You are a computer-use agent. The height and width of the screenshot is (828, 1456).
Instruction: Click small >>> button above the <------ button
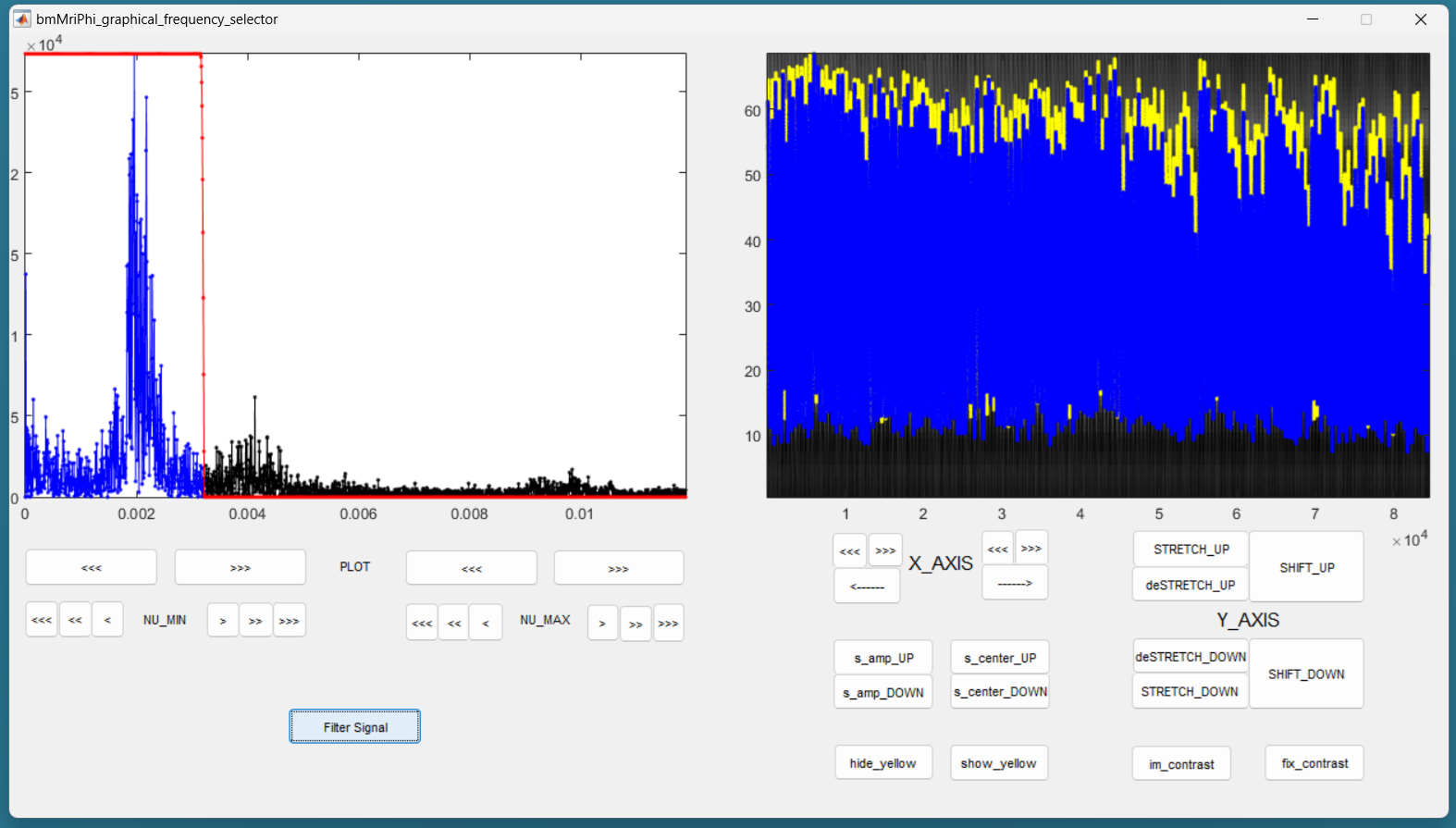[885, 550]
